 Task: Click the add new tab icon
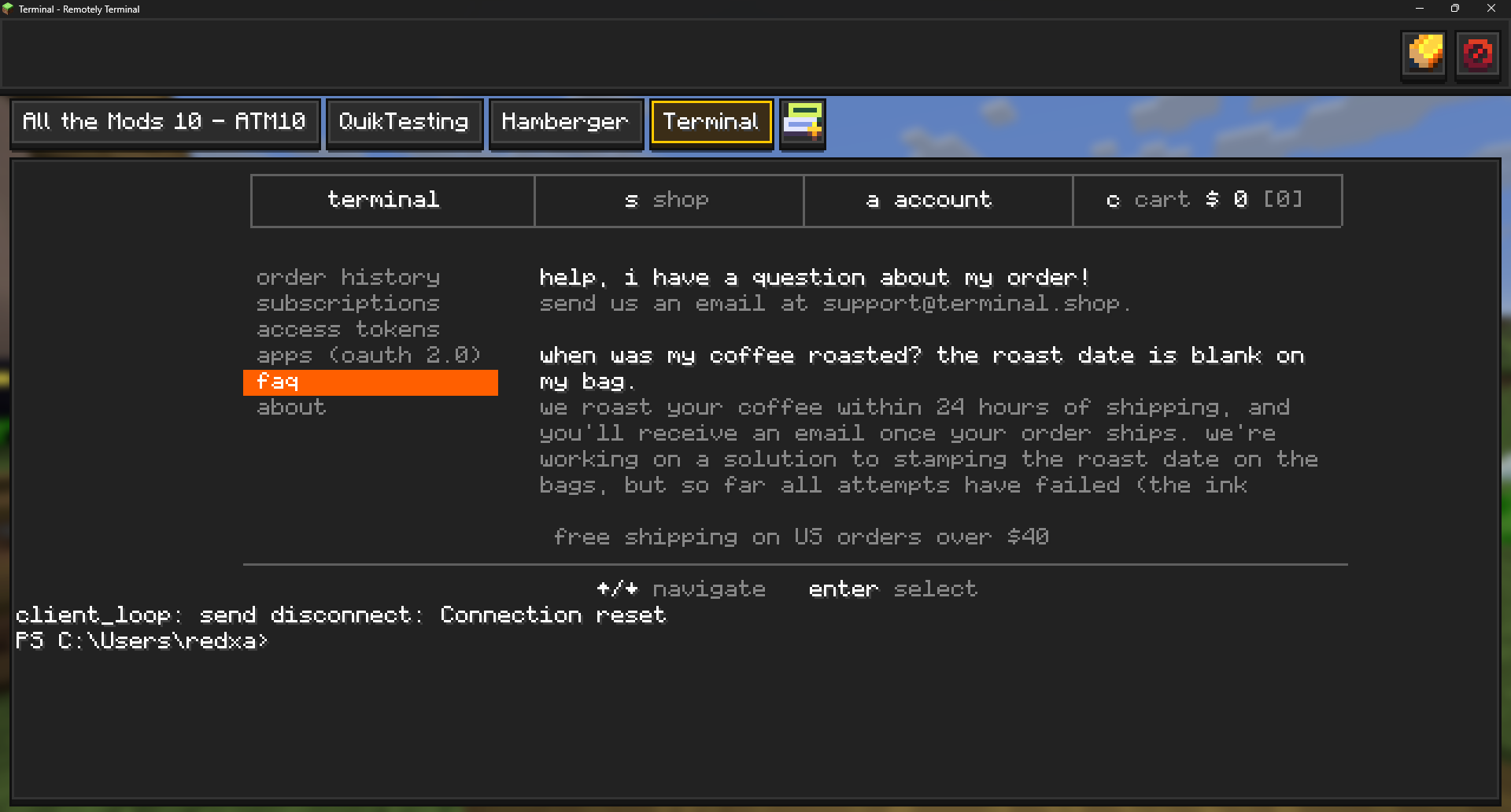[x=802, y=124]
